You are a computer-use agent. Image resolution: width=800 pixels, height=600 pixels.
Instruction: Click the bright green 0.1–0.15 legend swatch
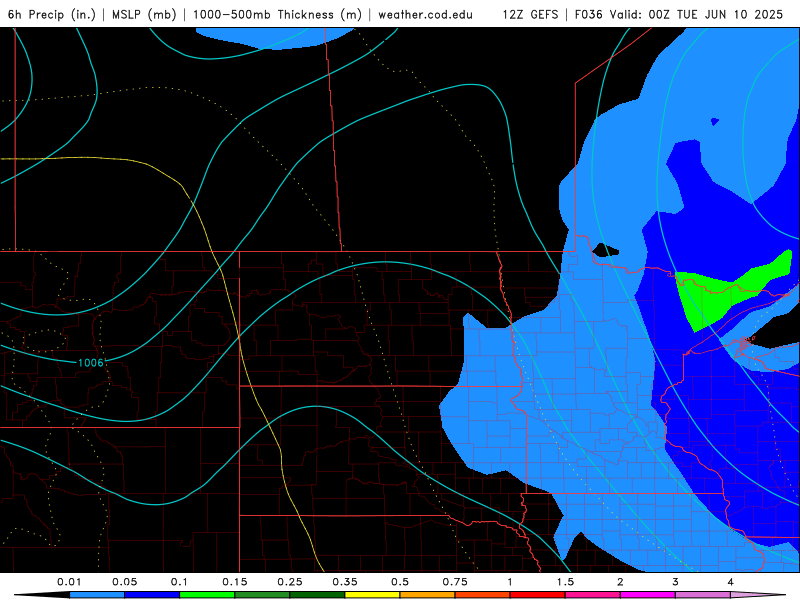point(207,595)
